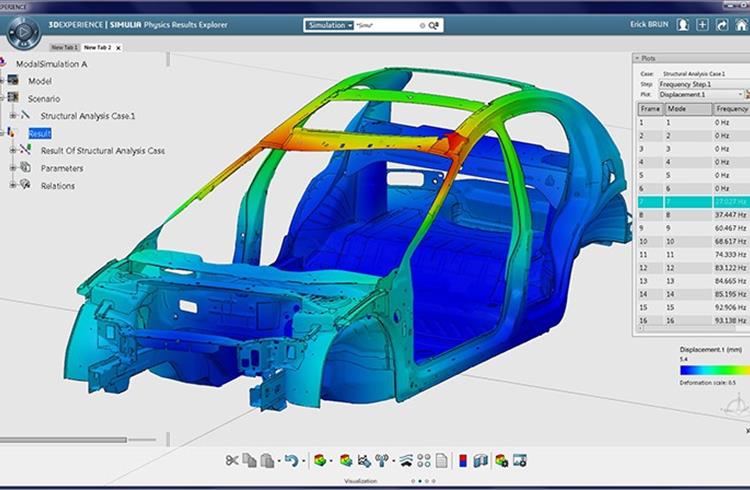The height and width of the screenshot is (490, 750).
Task: Click the Mode column header
Action: pyautogui.click(x=688, y=109)
